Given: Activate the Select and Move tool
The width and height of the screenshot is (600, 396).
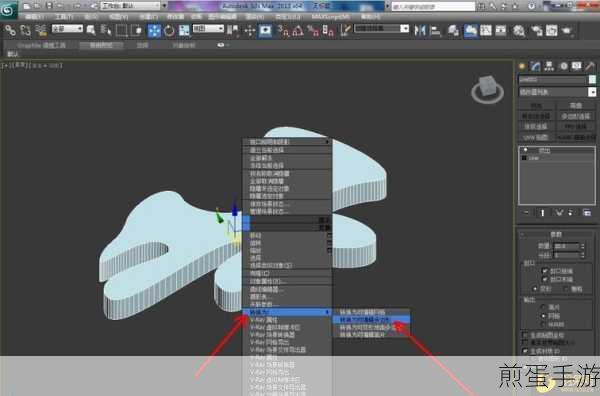Looking at the screenshot, I should (x=154, y=31).
